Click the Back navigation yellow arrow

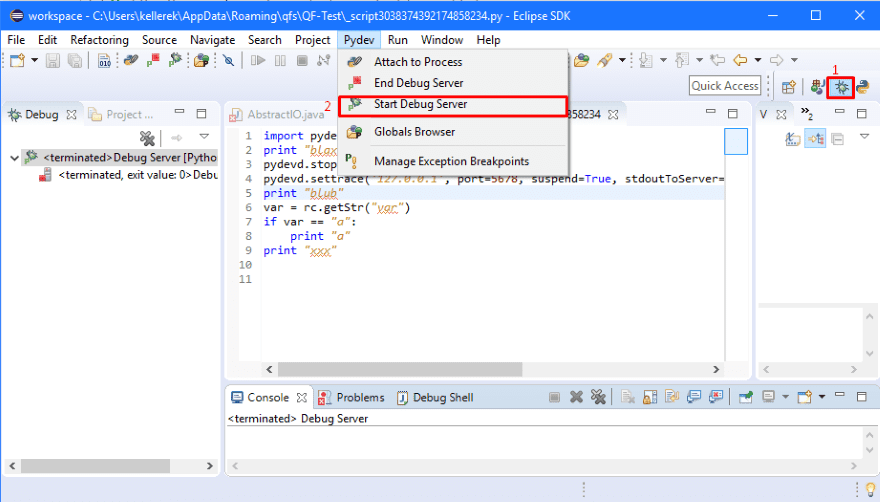tap(741, 60)
